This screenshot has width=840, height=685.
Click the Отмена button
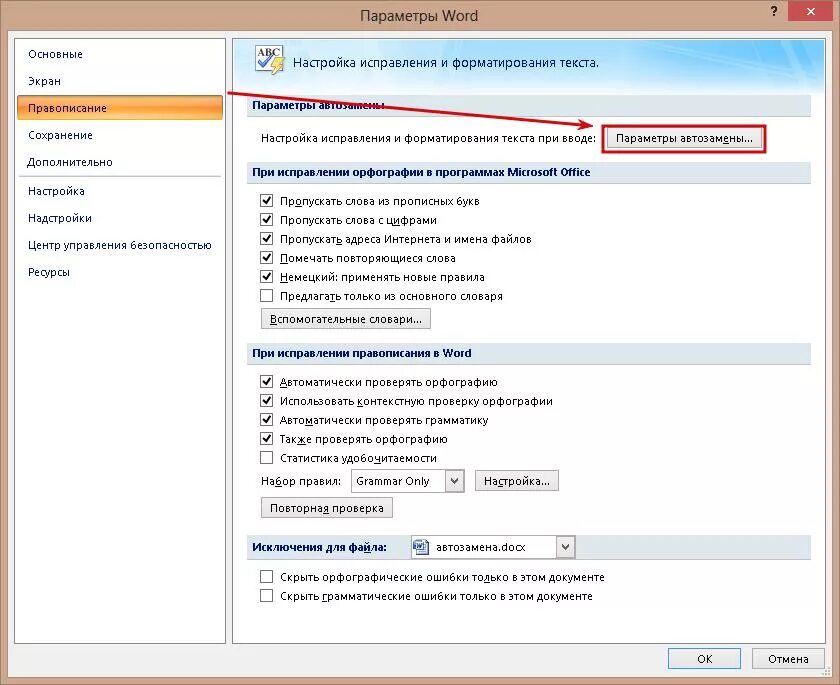click(788, 659)
